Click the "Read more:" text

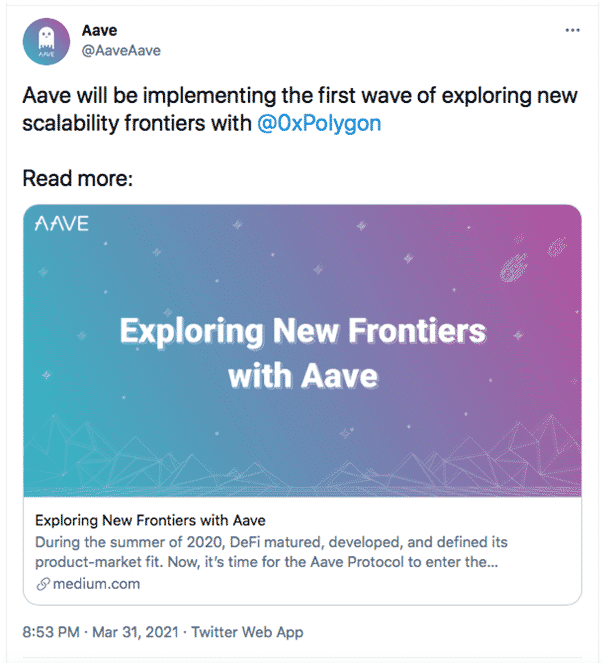(78, 180)
